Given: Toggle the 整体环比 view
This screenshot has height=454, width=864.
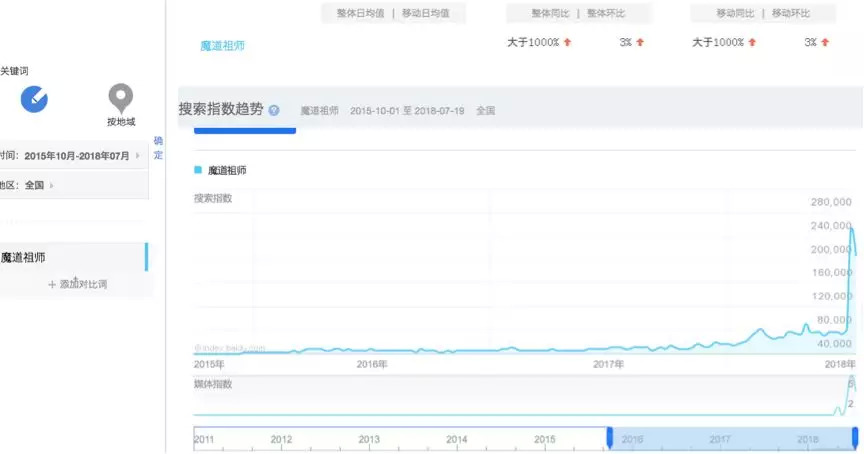Looking at the screenshot, I should (609, 13).
